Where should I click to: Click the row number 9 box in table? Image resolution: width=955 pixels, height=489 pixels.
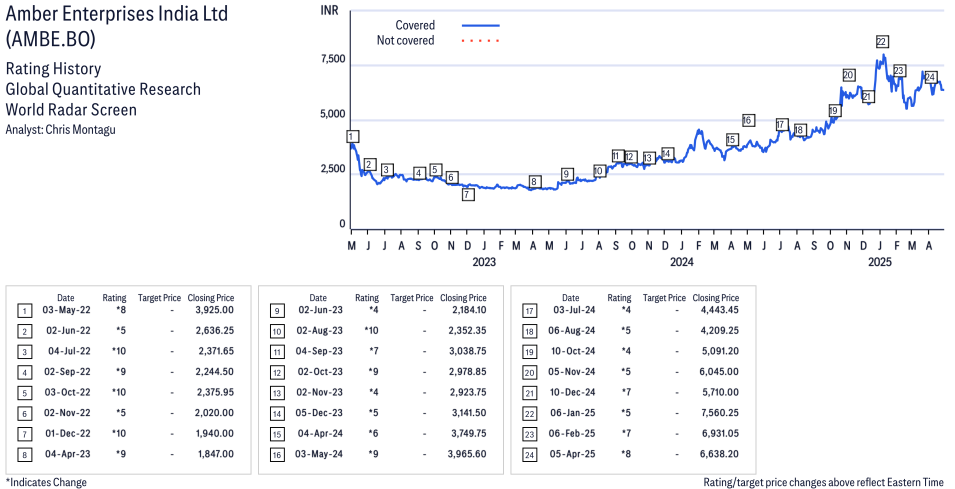coord(277,311)
